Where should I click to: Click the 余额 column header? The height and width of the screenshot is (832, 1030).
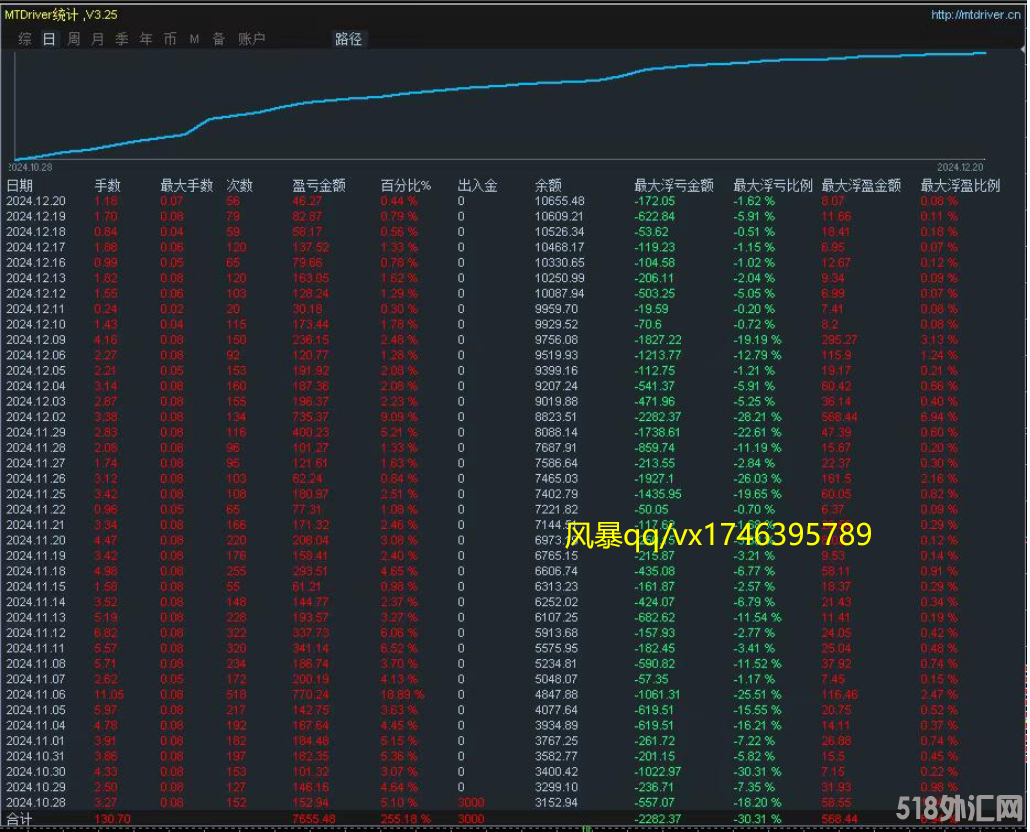(x=548, y=186)
